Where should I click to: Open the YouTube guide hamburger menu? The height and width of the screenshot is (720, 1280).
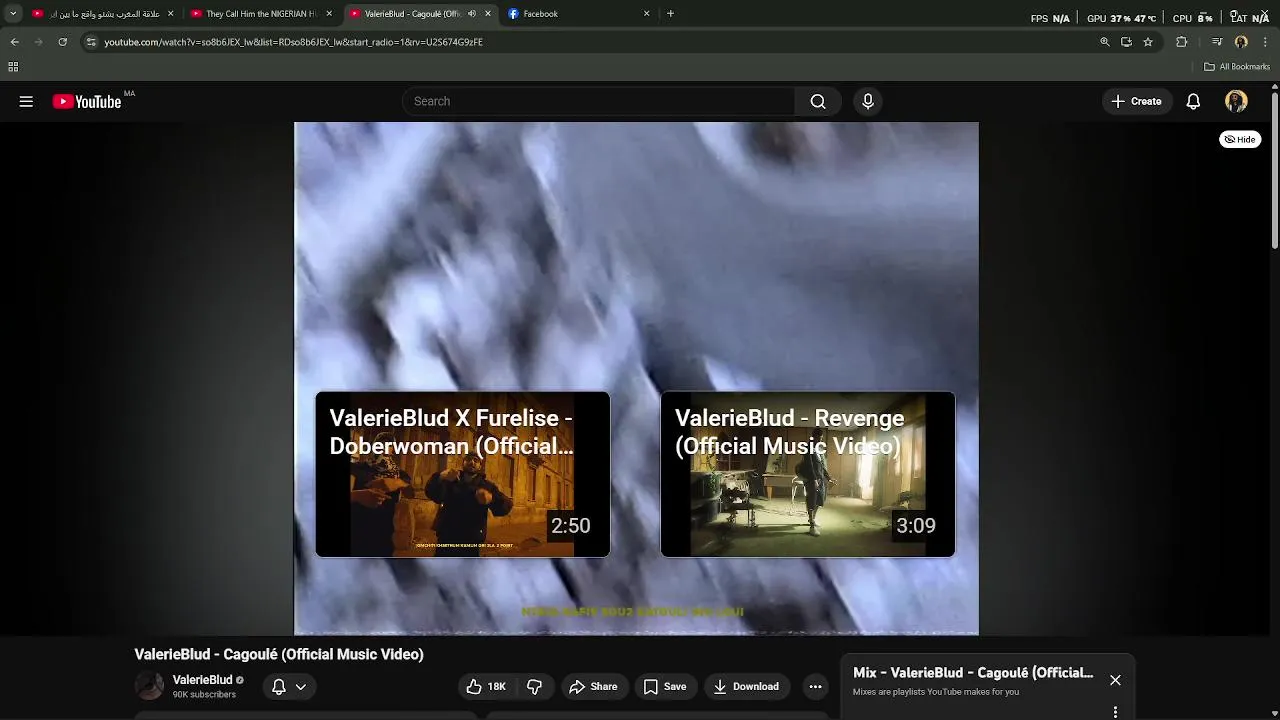[26, 101]
